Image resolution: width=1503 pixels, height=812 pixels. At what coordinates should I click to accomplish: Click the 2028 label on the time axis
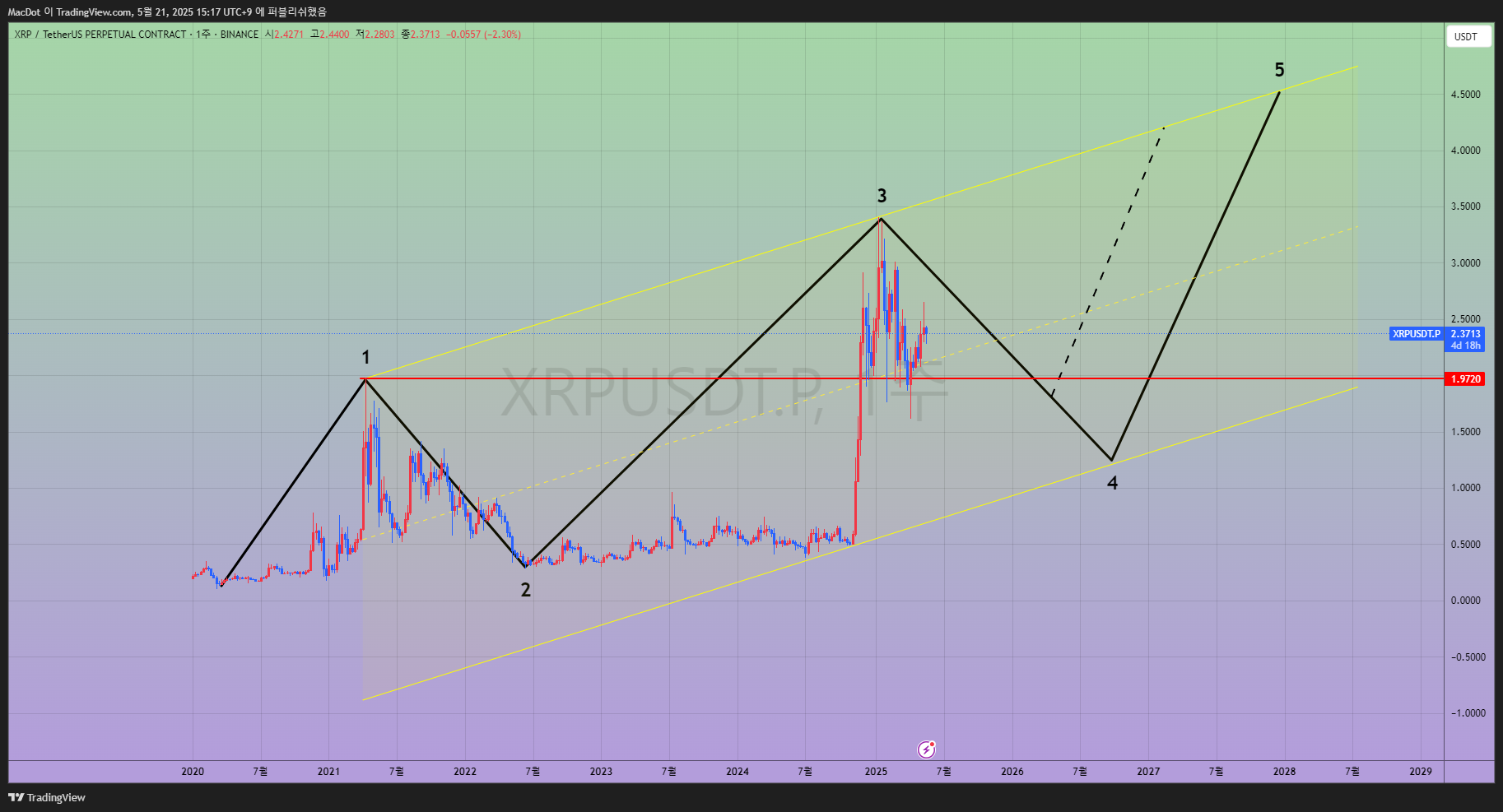(1284, 772)
